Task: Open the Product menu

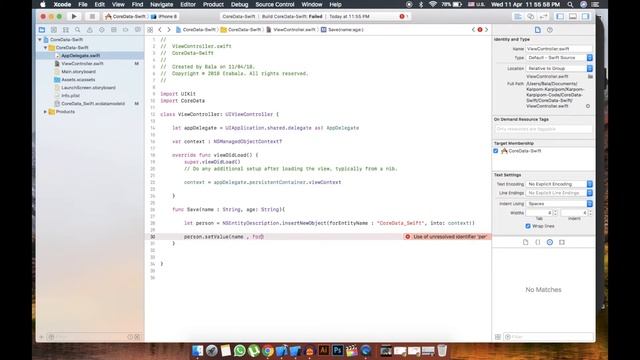Action: (213, 4)
